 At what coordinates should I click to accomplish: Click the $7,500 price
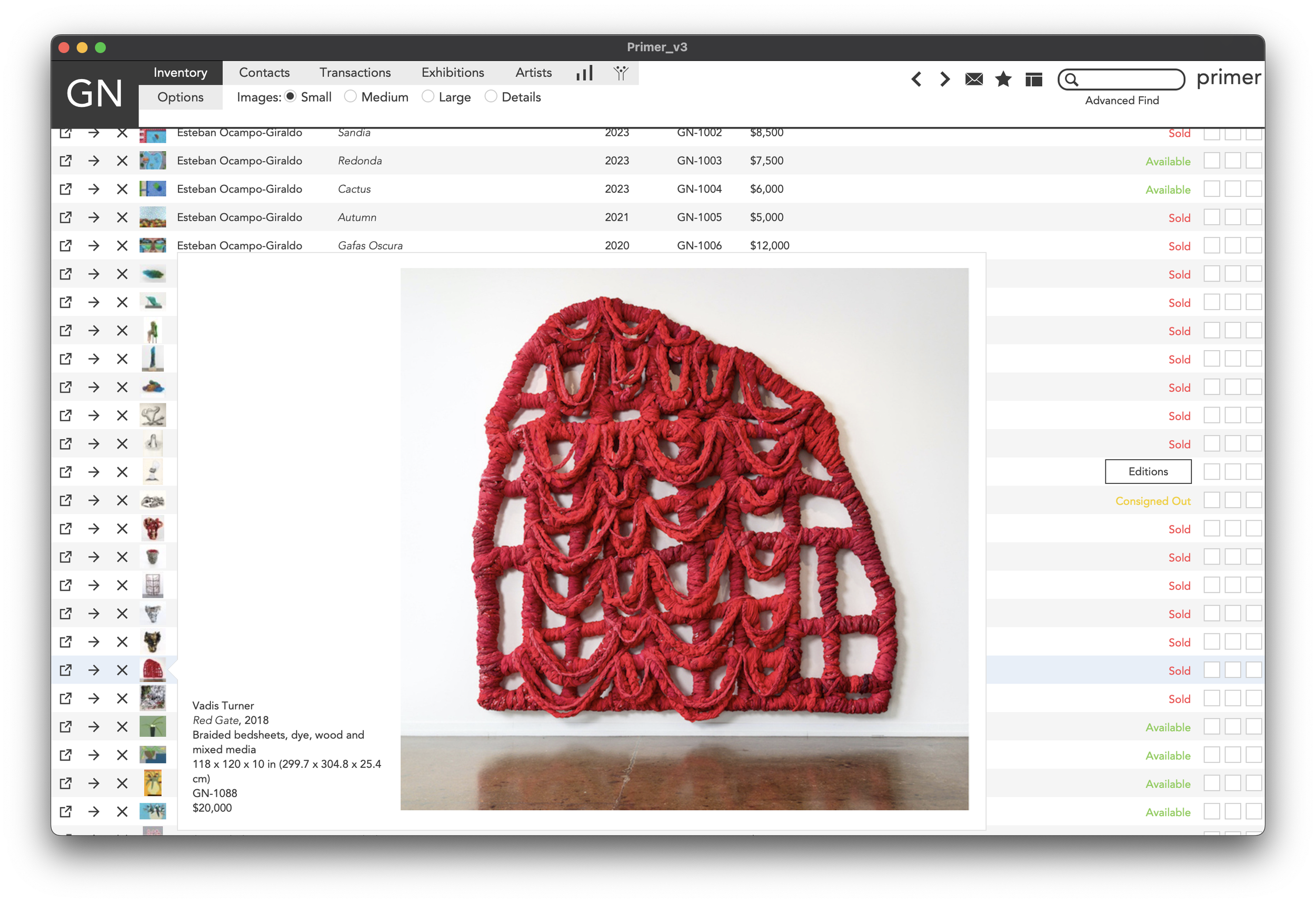click(x=767, y=161)
